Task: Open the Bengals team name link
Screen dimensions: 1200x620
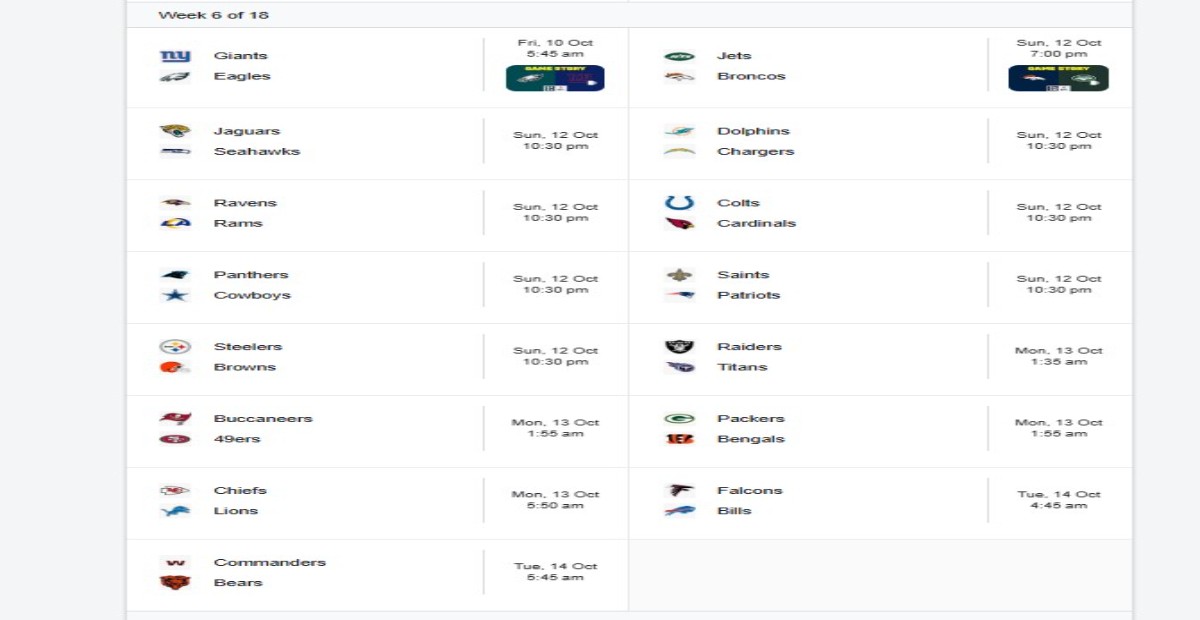Action: tap(750, 439)
